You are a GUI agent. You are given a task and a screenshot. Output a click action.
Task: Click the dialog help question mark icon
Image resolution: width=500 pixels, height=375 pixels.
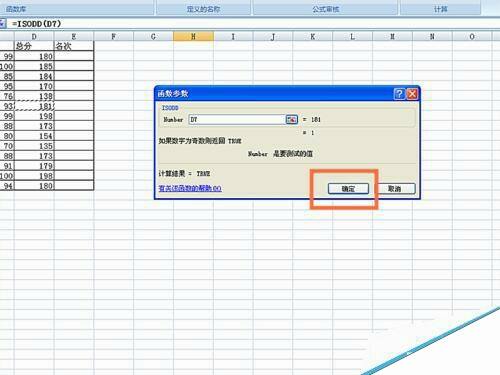click(399, 94)
